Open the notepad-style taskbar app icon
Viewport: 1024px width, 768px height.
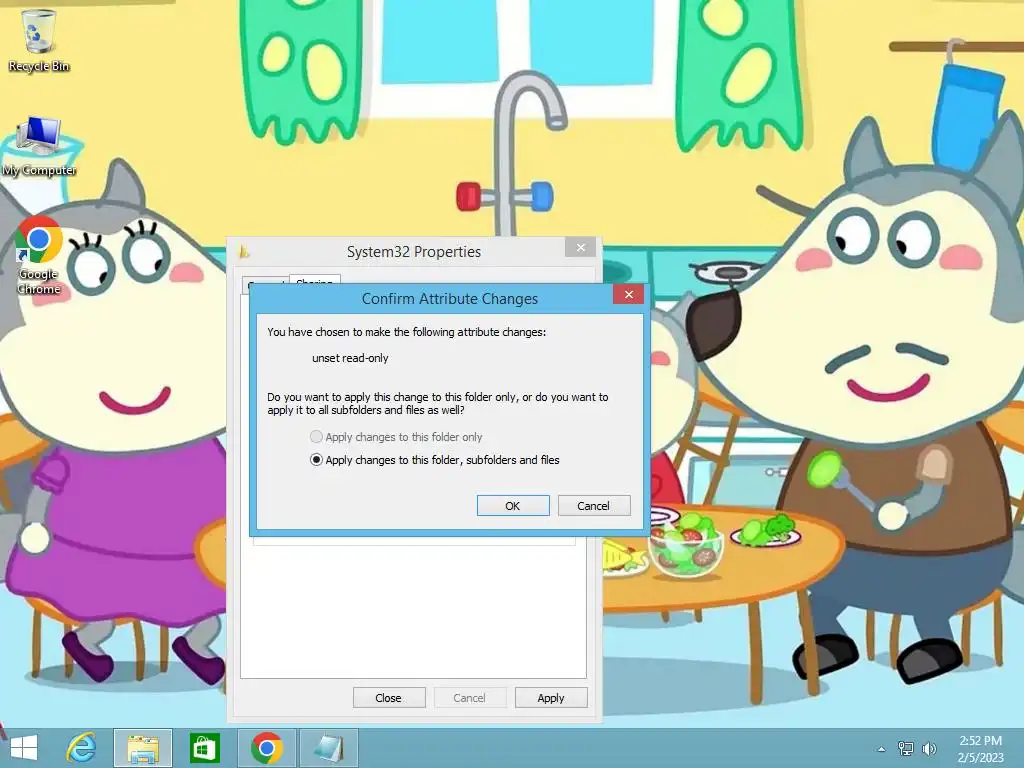point(328,748)
